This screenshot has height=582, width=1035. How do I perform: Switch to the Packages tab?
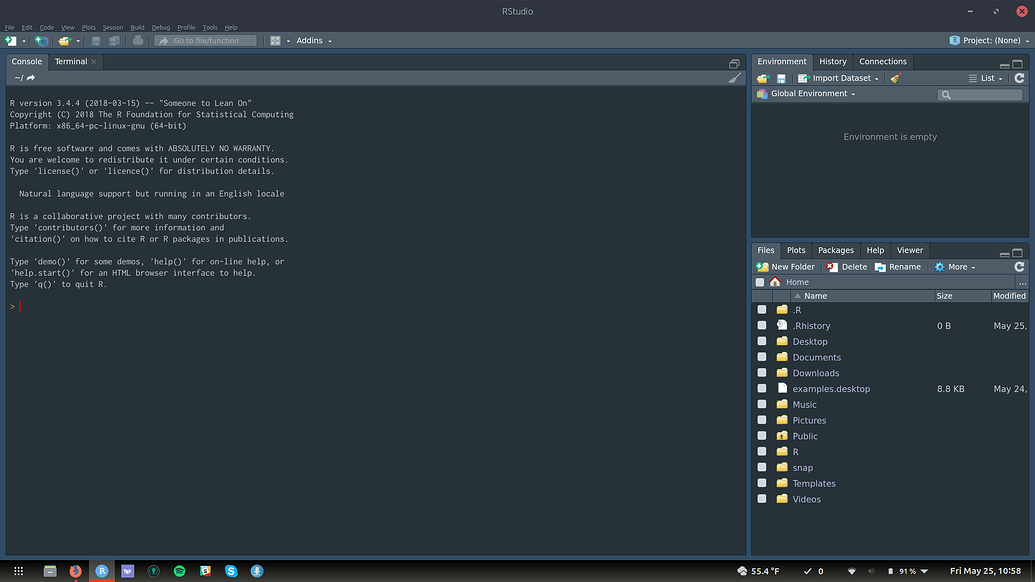point(836,250)
